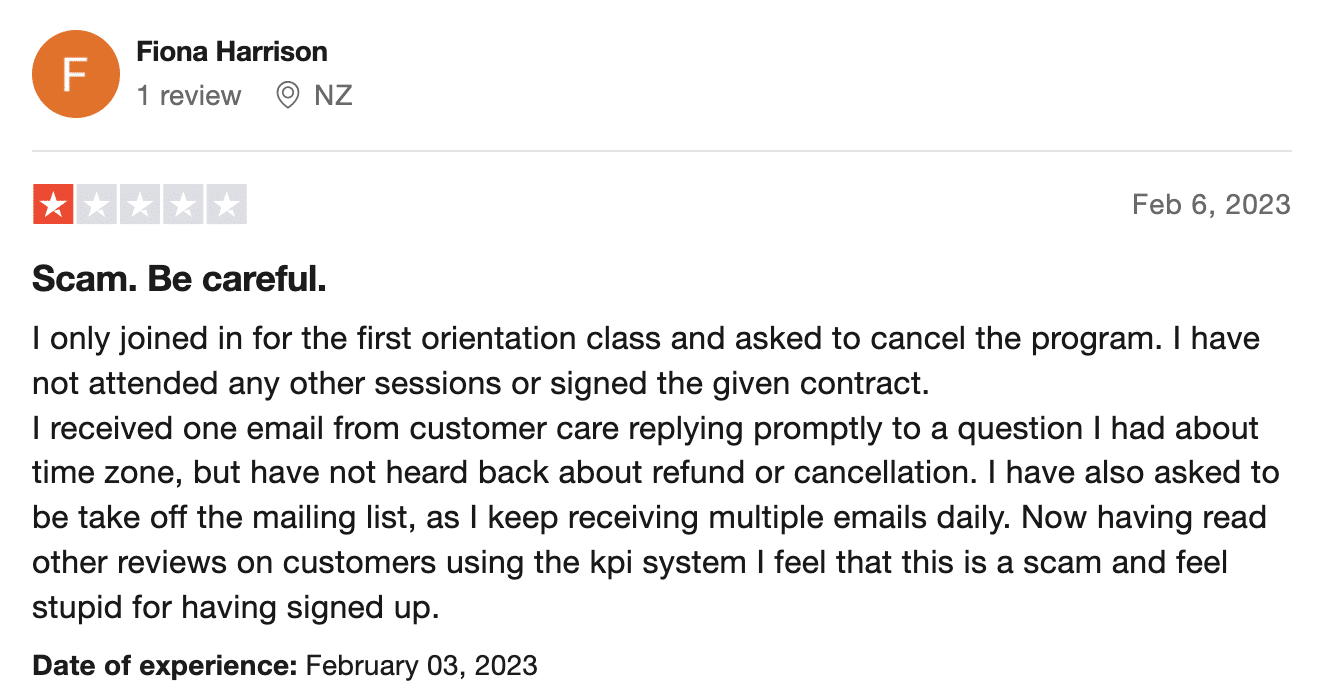Click the '1 review' count

point(189,96)
